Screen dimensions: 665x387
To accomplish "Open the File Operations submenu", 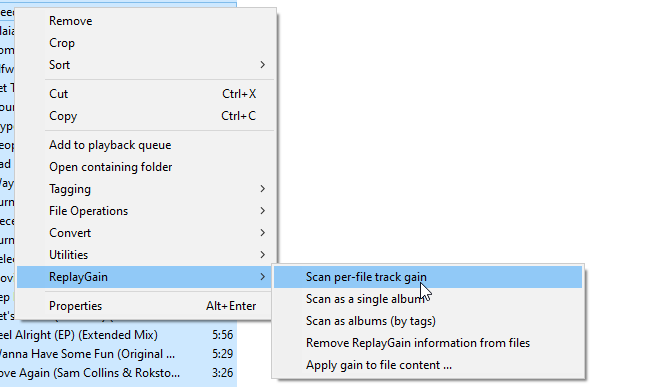I will [x=146, y=211].
